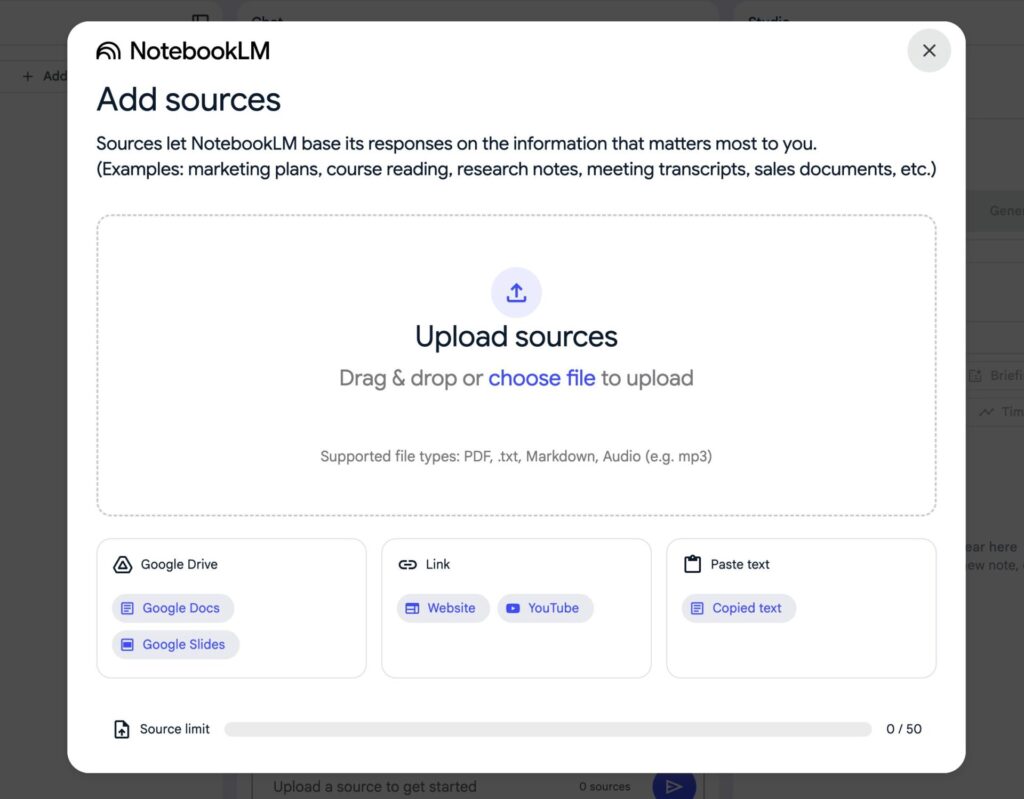Viewport: 1024px width, 799px height.
Task: Open the choose file link to upload
Action: 542,378
